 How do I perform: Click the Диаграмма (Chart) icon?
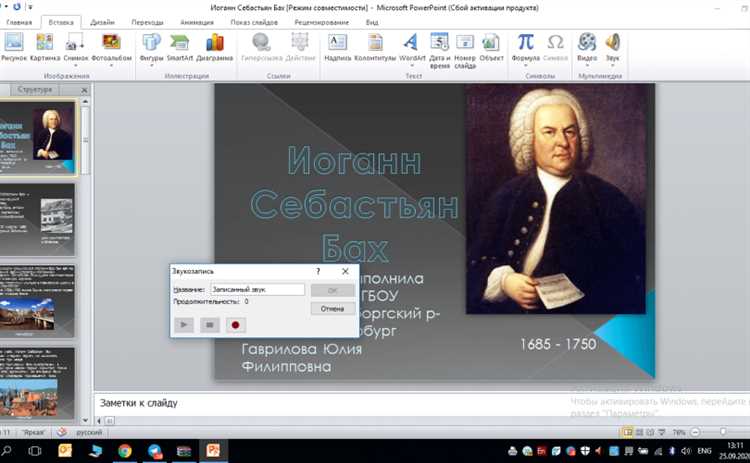pyautogui.click(x=215, y=43)
